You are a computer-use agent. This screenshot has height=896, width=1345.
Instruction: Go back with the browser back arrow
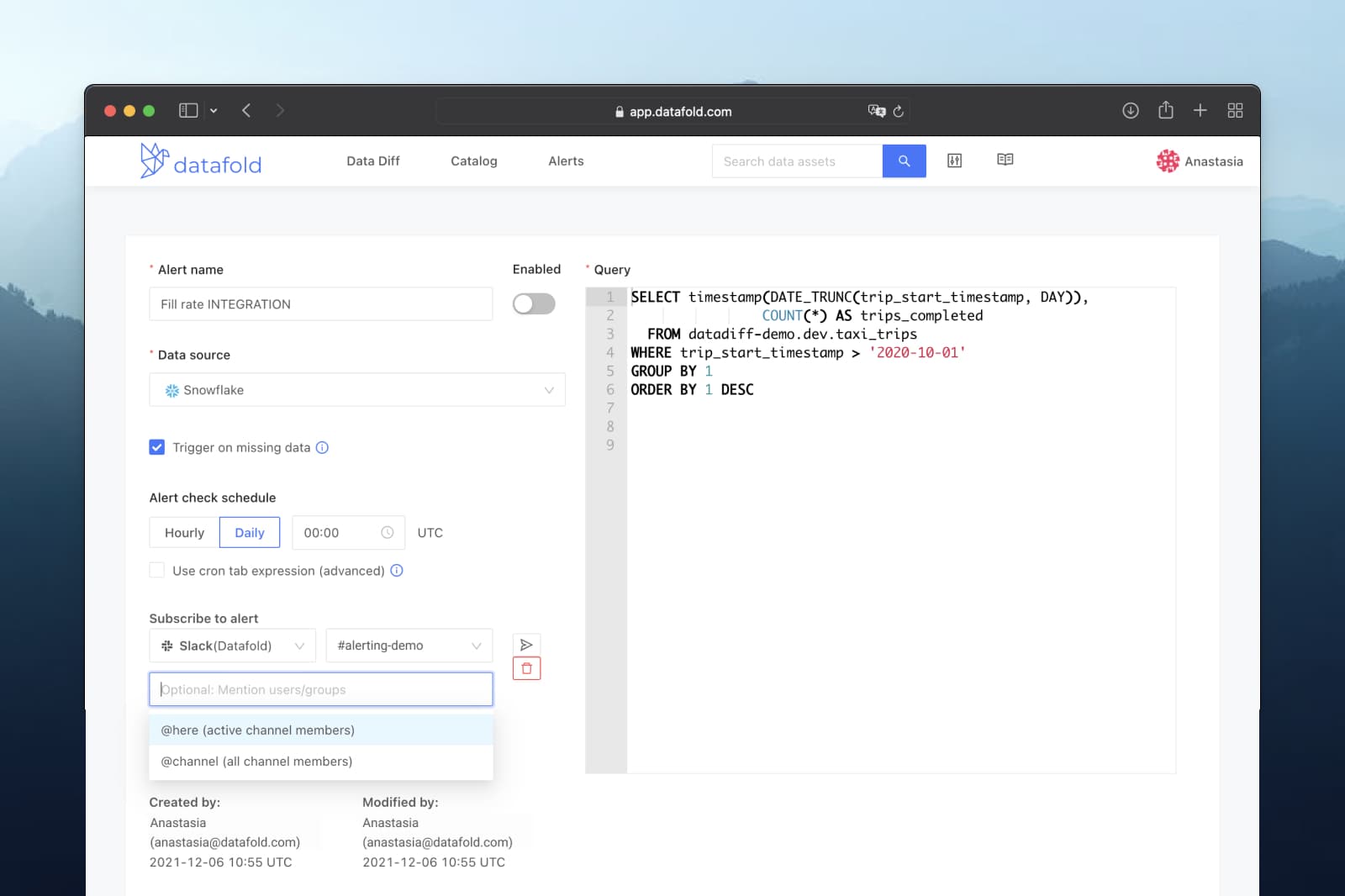pyautogui.click(x=246, y=110)
